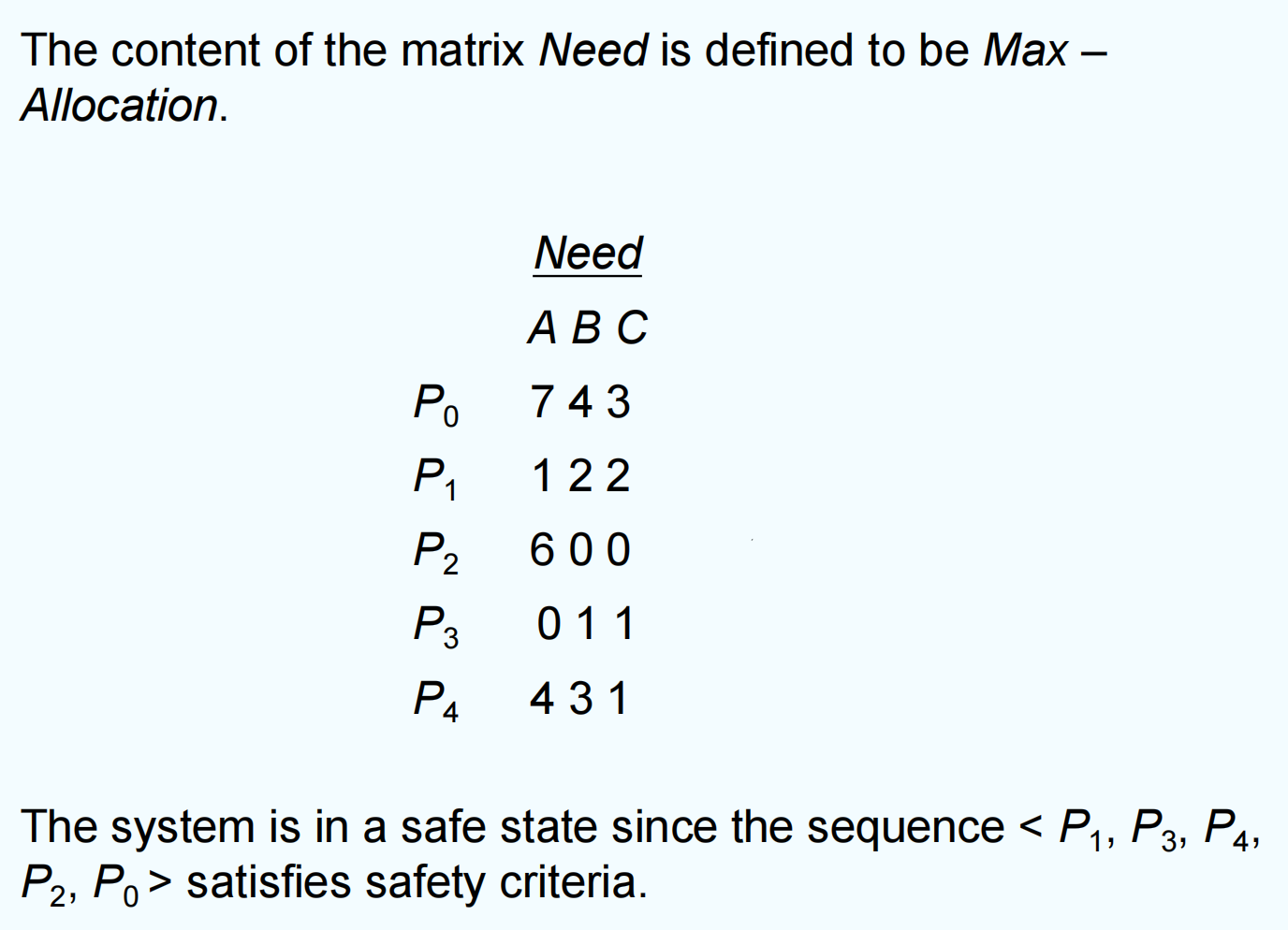This screenshot has height=930, width=1288.
Task: Click the values 7 4 3
Action: [x=580, y=402]
